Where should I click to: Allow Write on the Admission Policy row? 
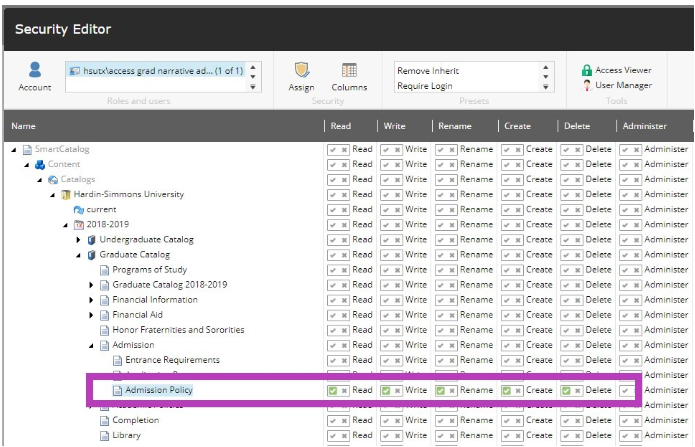[386, 391]
